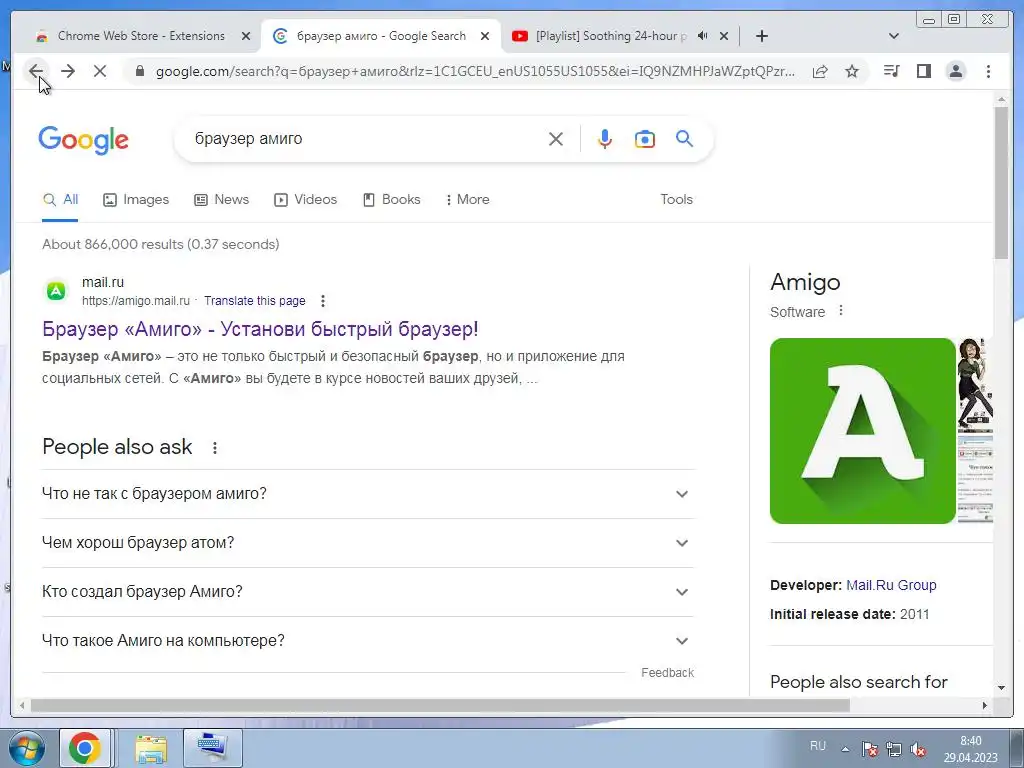Open Chrome's three-dot menu
This screenshot has width=1024, height=768.
pos(988,71)
